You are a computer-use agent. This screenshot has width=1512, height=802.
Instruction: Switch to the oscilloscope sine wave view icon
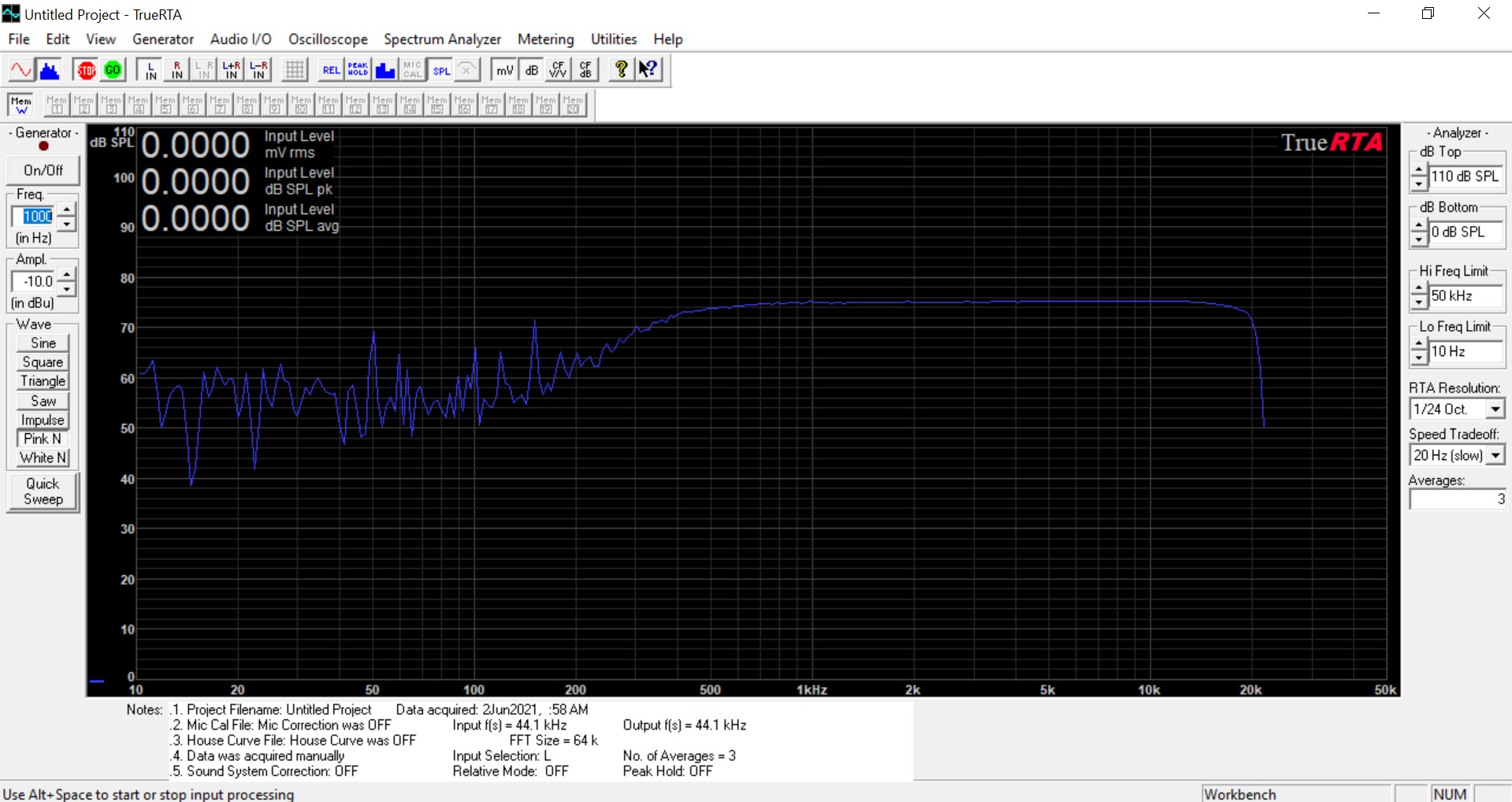click(21, 70)
